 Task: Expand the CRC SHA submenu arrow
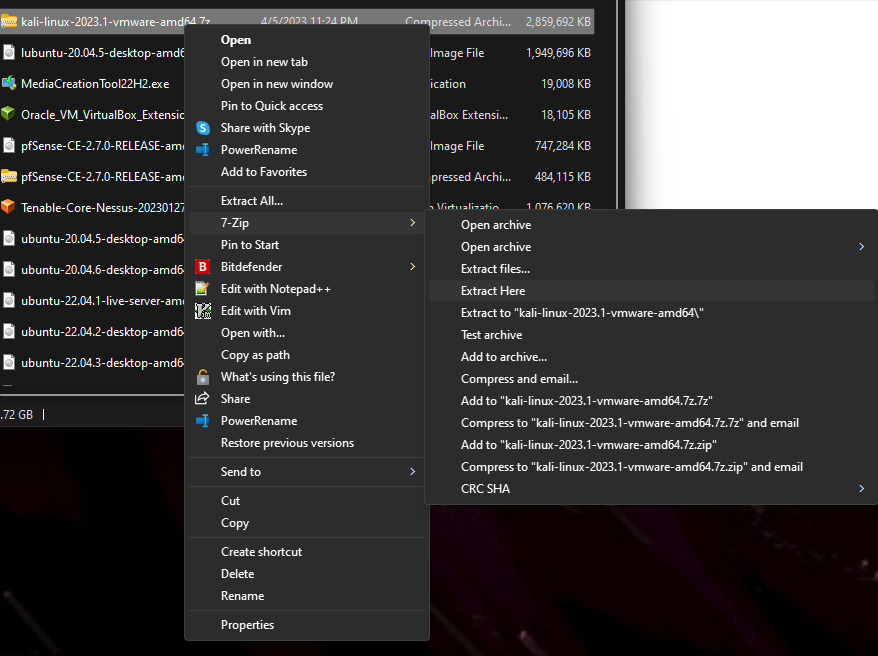click(x=862, y=489)
